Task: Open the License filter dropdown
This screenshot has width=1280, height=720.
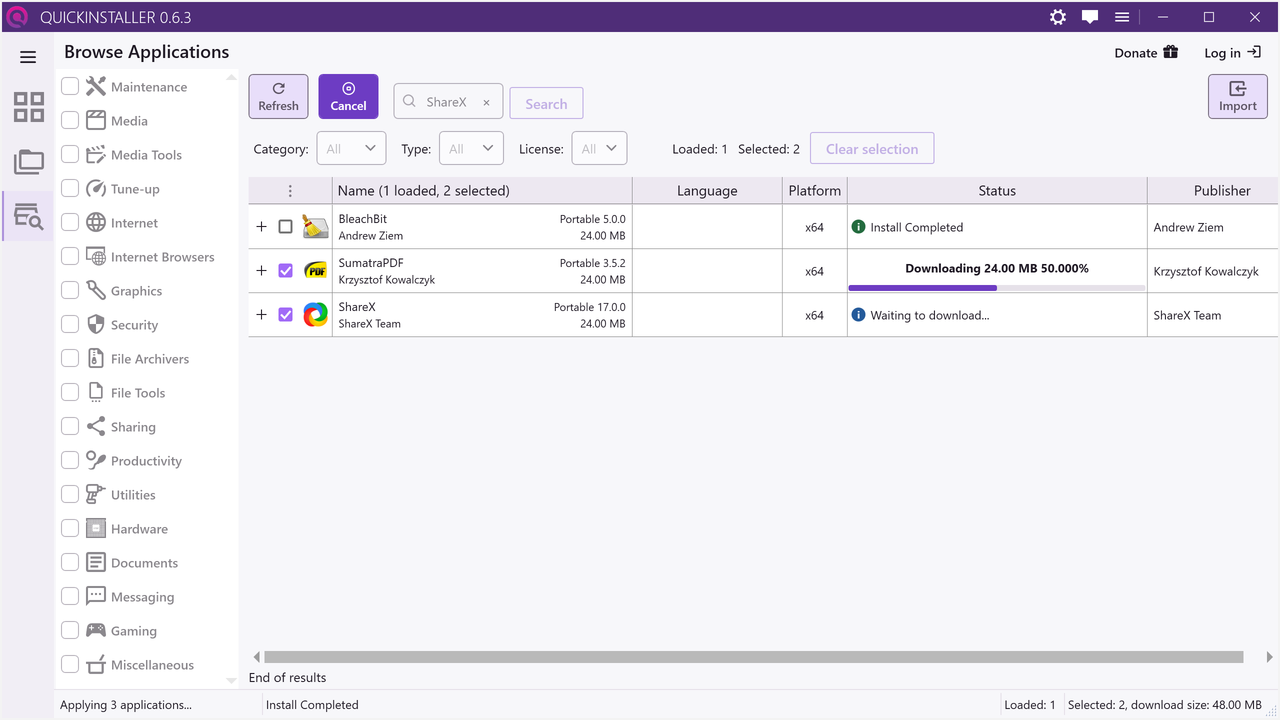Action: pos(600,148)
